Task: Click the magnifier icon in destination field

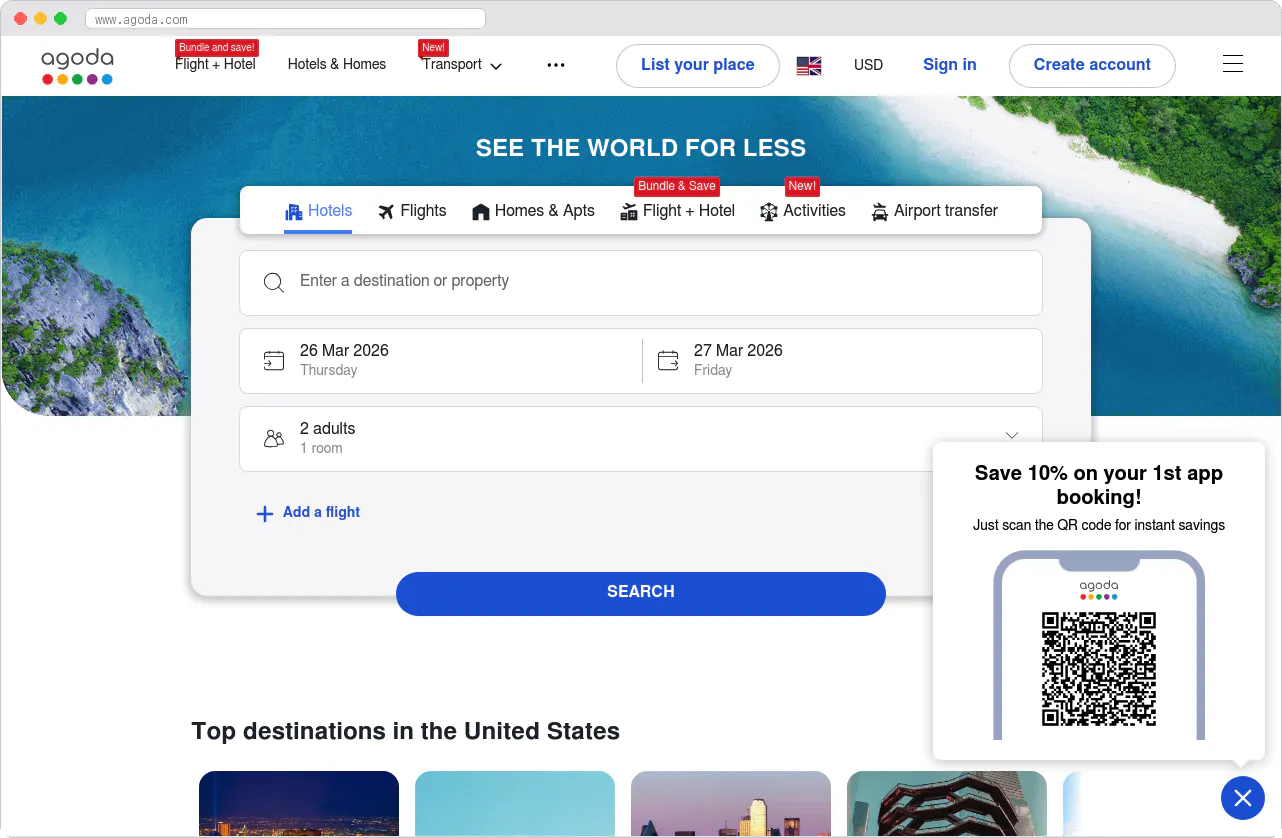Action: click(274, 283)
